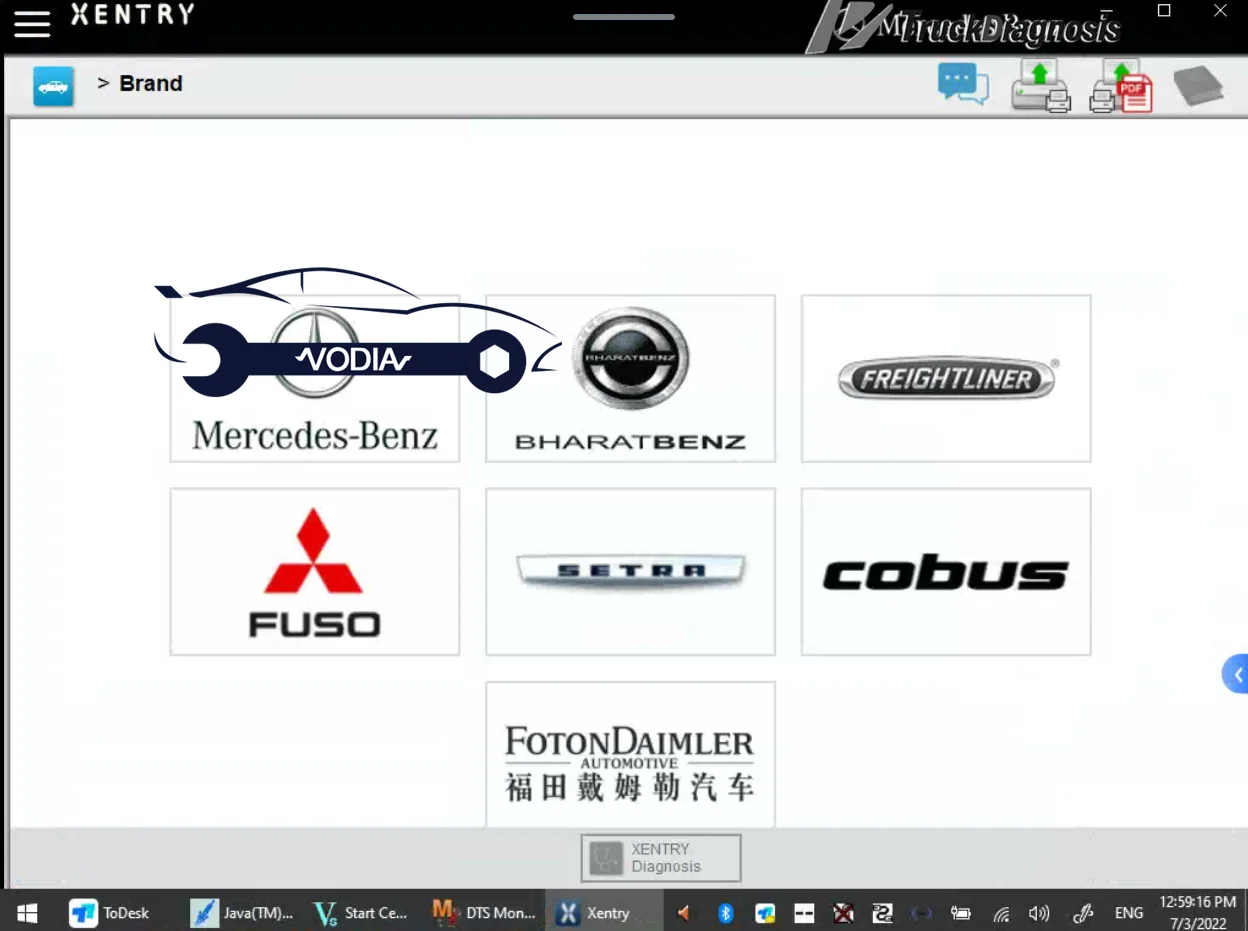The image size is (1248, 931).
Task: Click the XENTRY Diagnosis button
Action: [661, 858]
